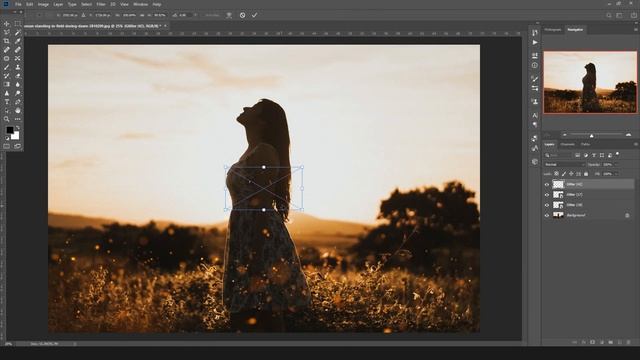Open the Clone Source panel icon
The image size is (640, 360).
[535, 101]
